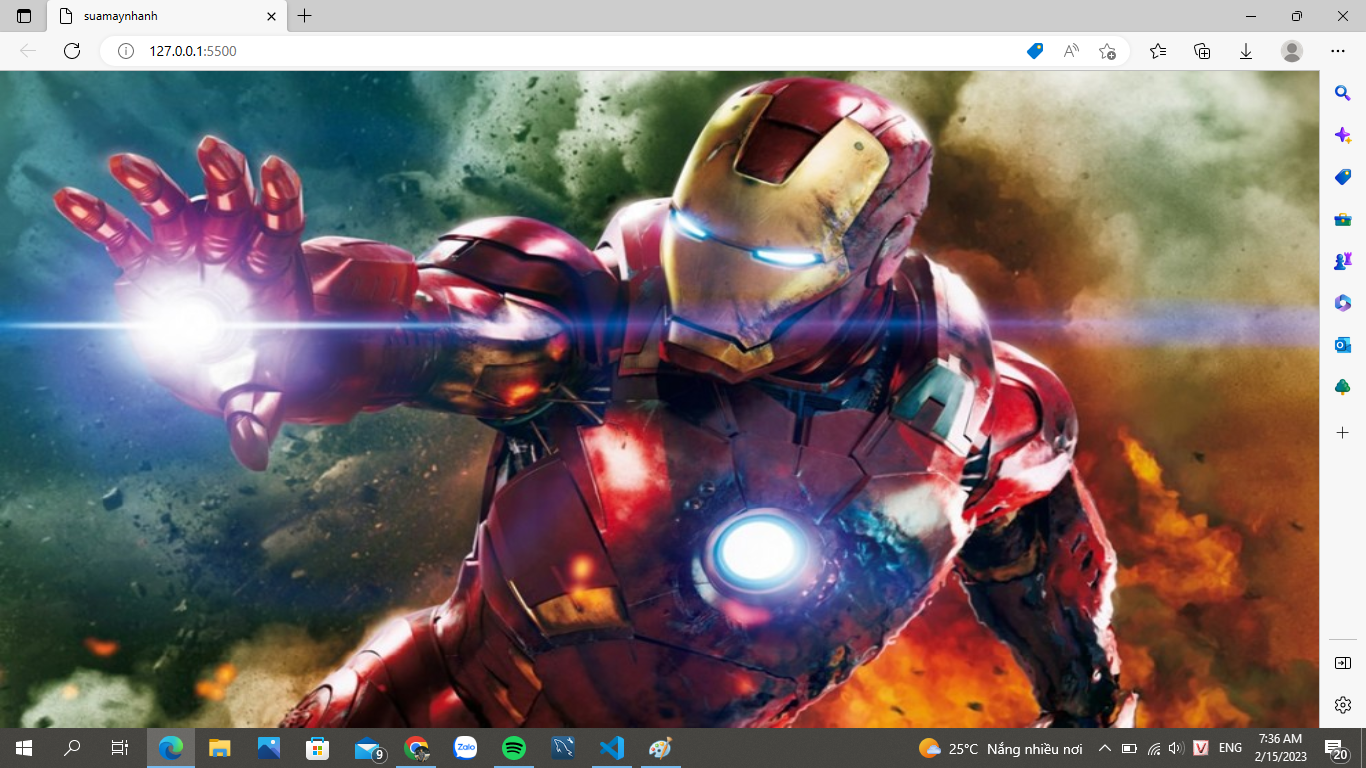Open Microsoft Store from taskbar
Screen dimensions: 1366x768
tap(318, 748)
